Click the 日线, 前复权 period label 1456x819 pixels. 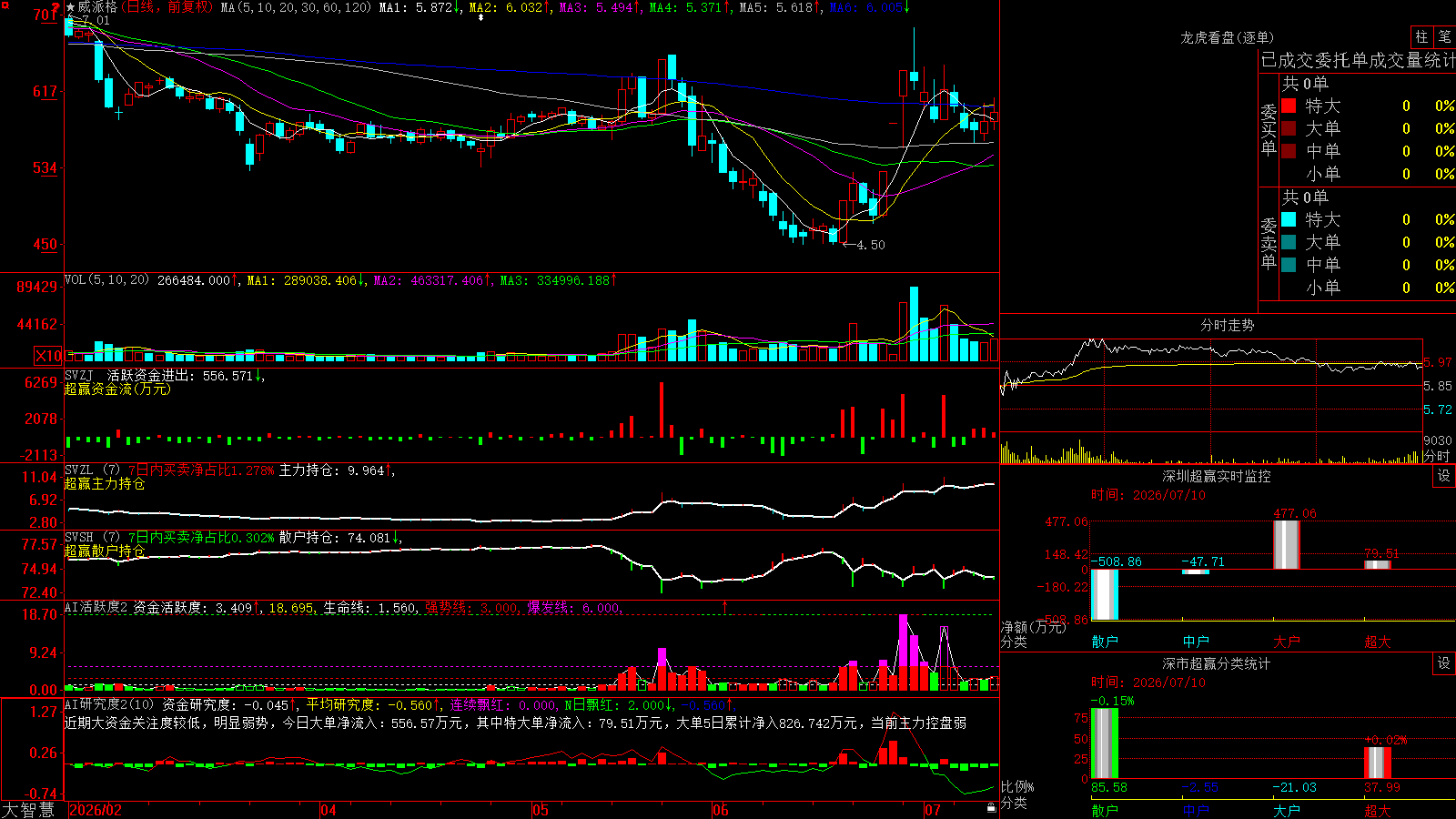[167, 7]
